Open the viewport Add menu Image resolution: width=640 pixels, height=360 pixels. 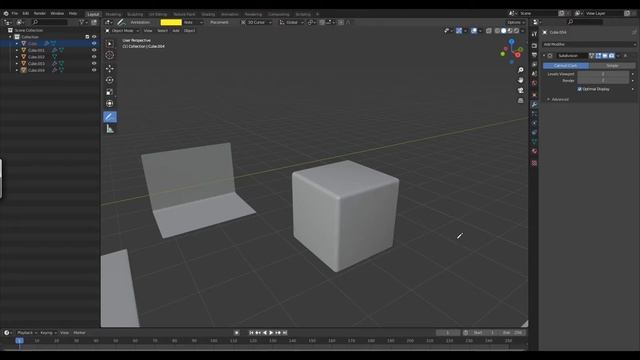[x=176, y=31]
